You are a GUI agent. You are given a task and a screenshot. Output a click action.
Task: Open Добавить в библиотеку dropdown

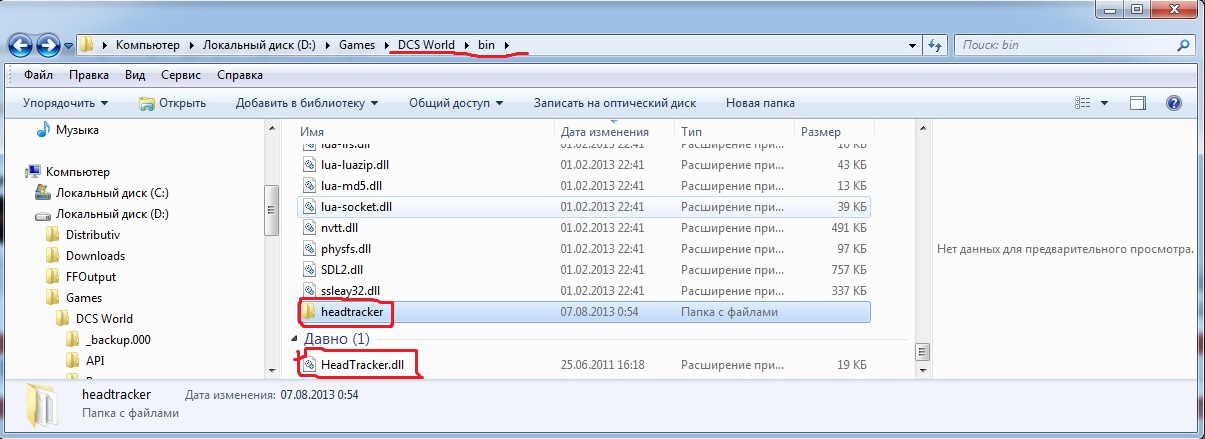click(x=307, y=103)
